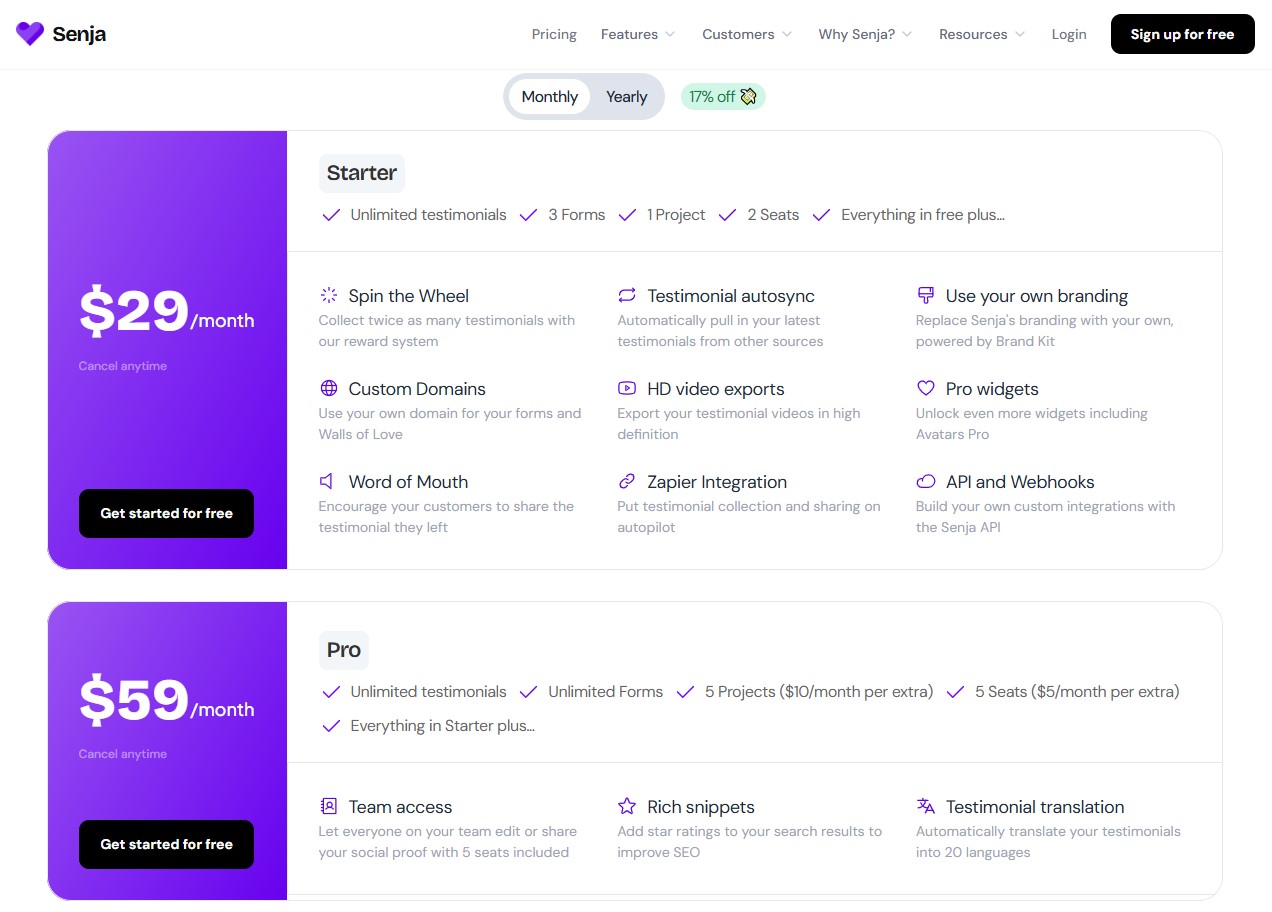Expand the Resources dropdown menu

pyautogui.click(x=982, y=34)
